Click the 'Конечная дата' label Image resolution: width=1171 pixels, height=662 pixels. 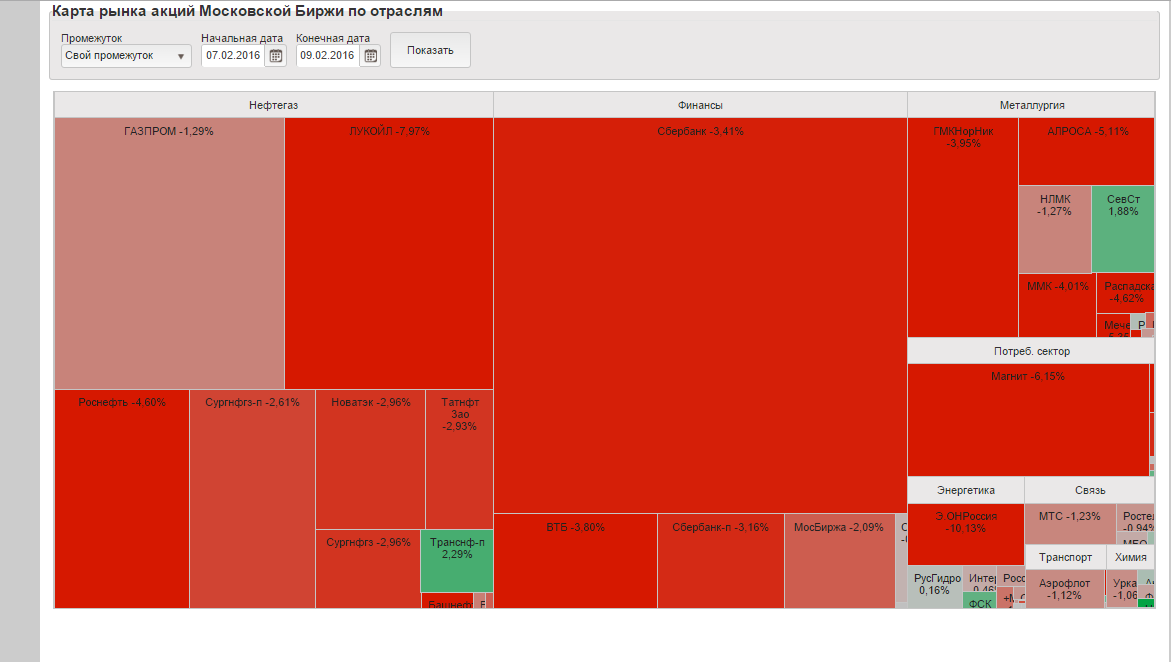click(333, 38)
